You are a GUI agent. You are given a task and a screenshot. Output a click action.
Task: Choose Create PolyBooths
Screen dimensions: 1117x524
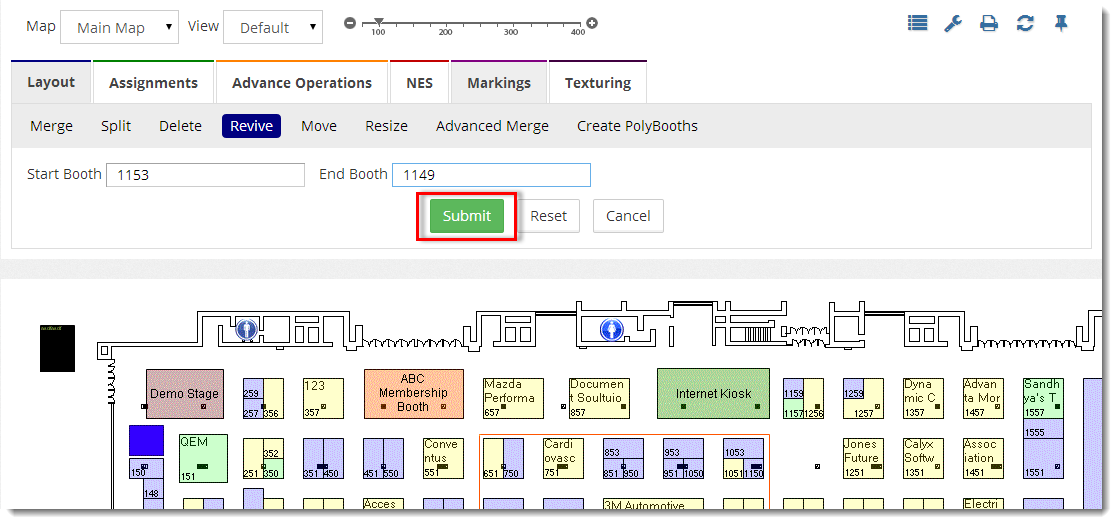(x=638, y=126)
